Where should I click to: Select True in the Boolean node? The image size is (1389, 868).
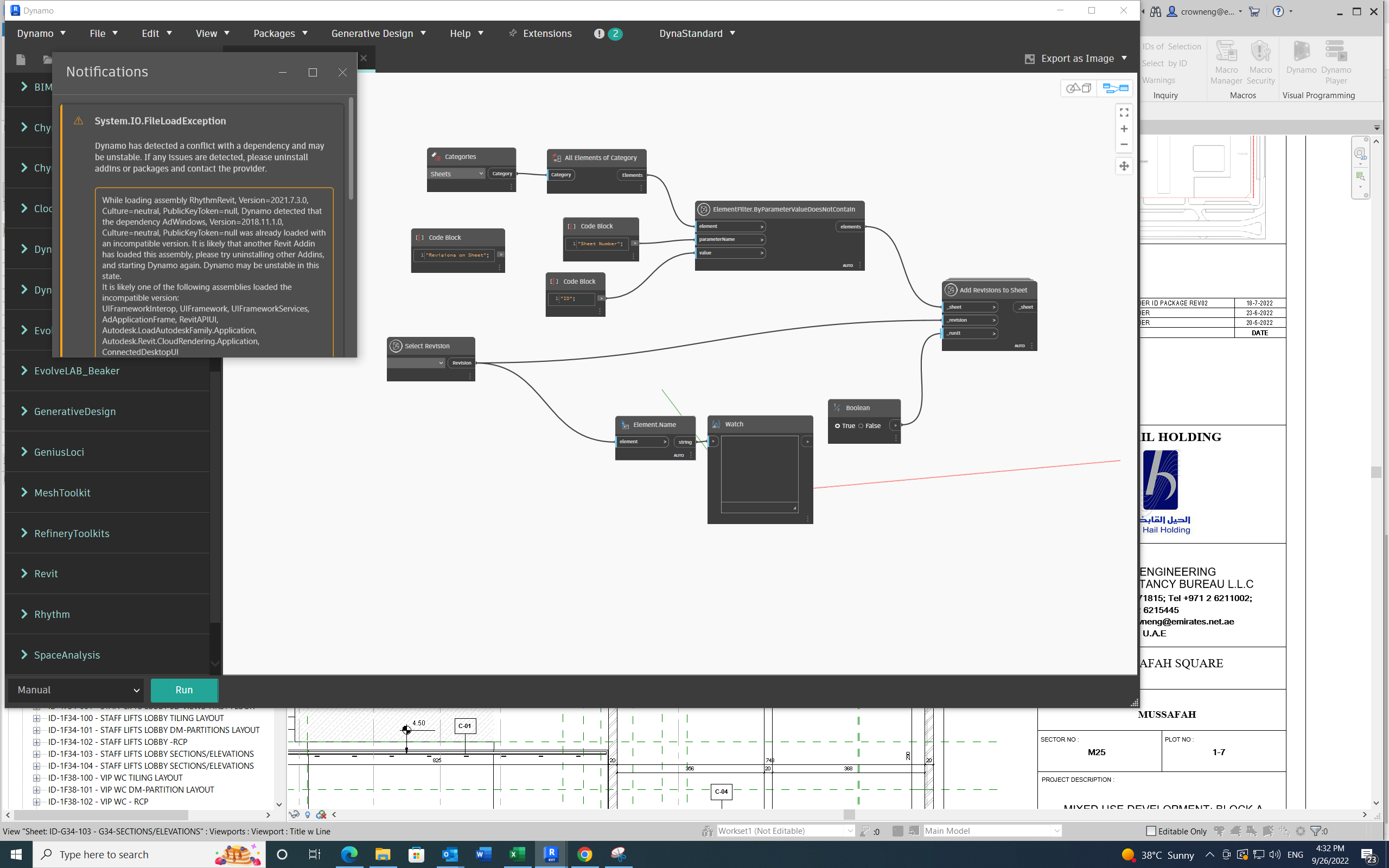pyautogui.click(x=838, y=425)
